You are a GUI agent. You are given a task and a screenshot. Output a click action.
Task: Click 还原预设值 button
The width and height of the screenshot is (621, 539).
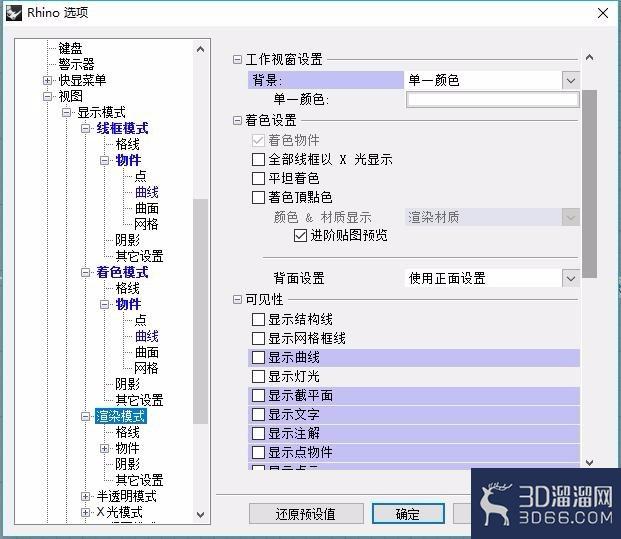coord(306,514)
